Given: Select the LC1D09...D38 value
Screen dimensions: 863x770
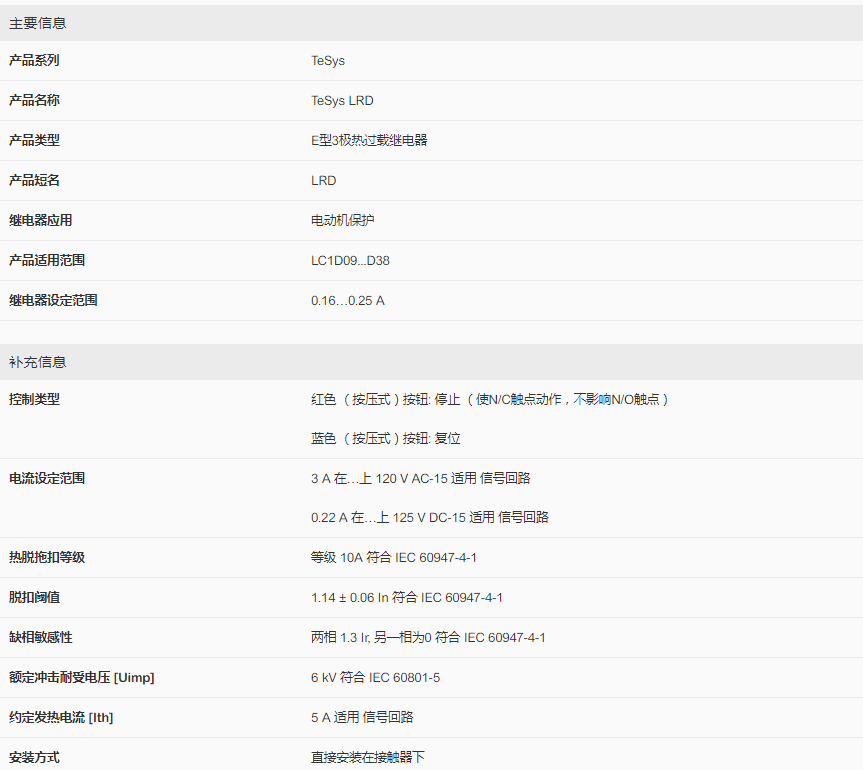Looking at the screenshot, I should tap(351, 260).
